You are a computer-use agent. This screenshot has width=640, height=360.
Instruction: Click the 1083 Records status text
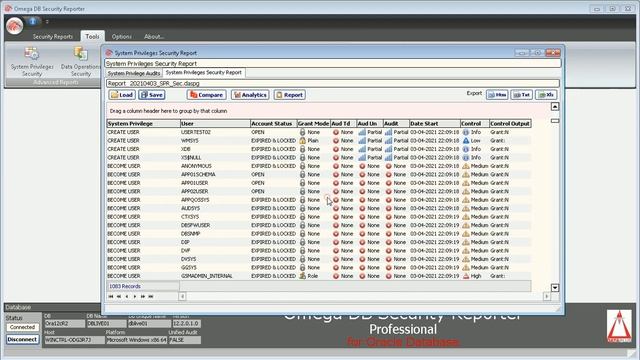(125, 286)
